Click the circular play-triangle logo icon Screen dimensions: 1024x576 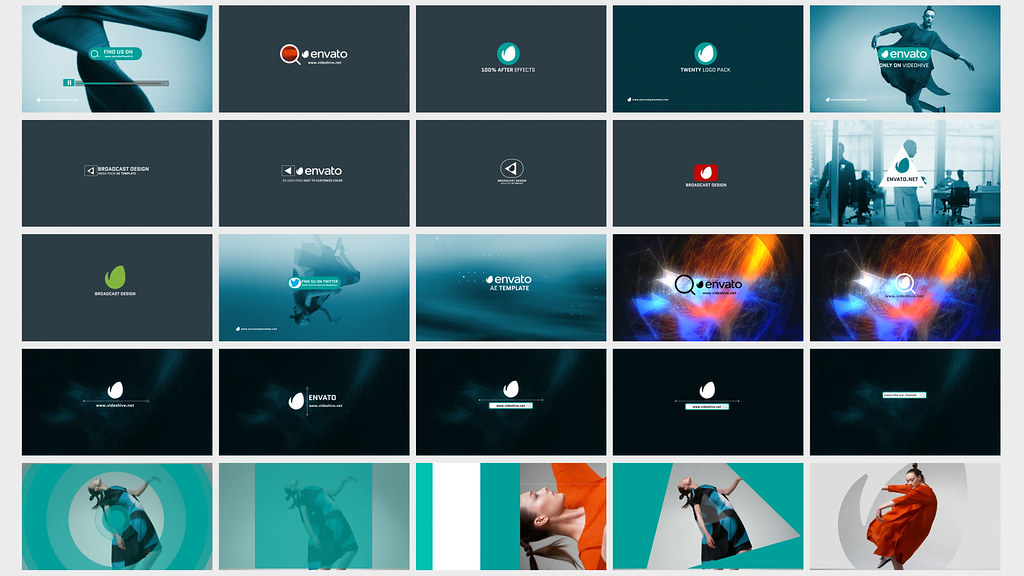511,168
